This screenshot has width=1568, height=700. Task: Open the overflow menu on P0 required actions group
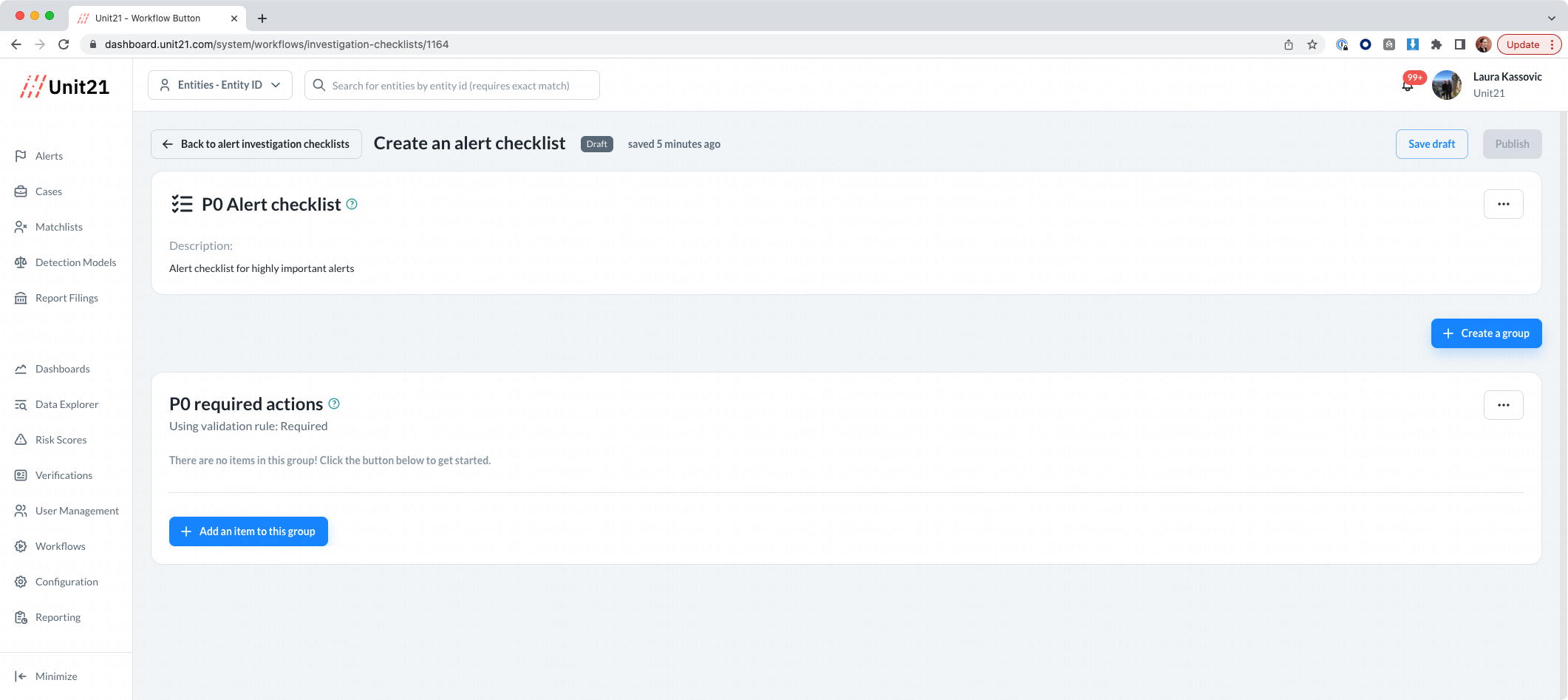pos(1504,404)
